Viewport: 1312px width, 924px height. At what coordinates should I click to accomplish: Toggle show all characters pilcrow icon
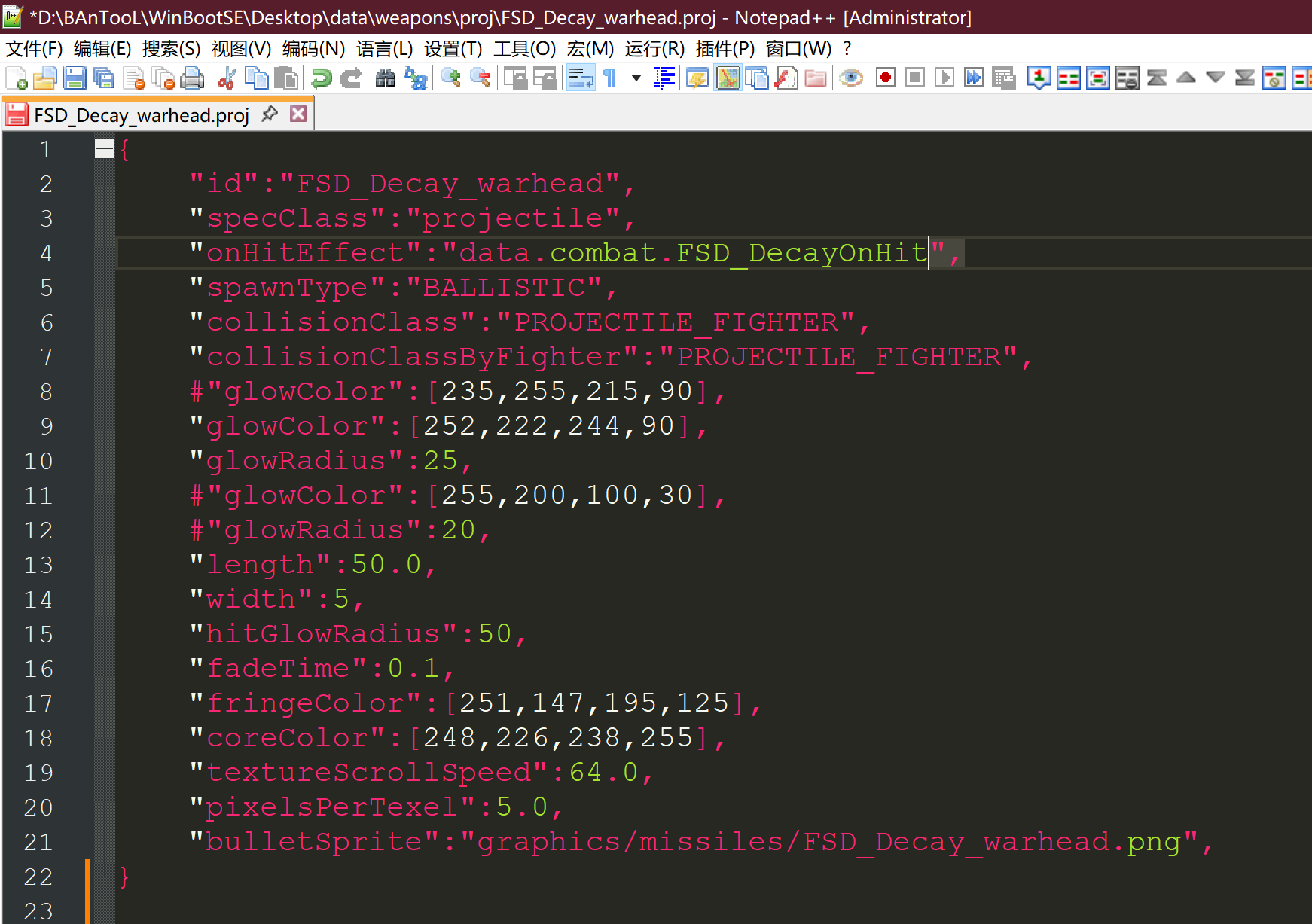point(610,78)
